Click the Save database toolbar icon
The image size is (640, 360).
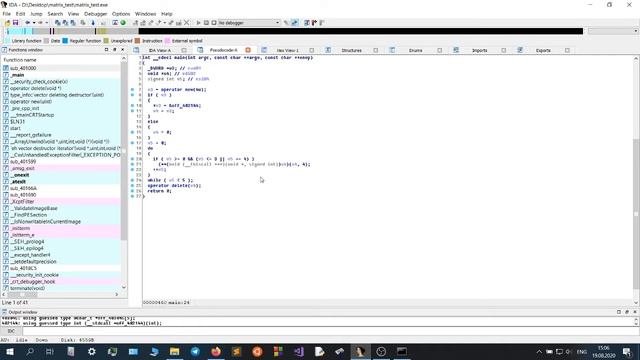click(x=15, y=23)
